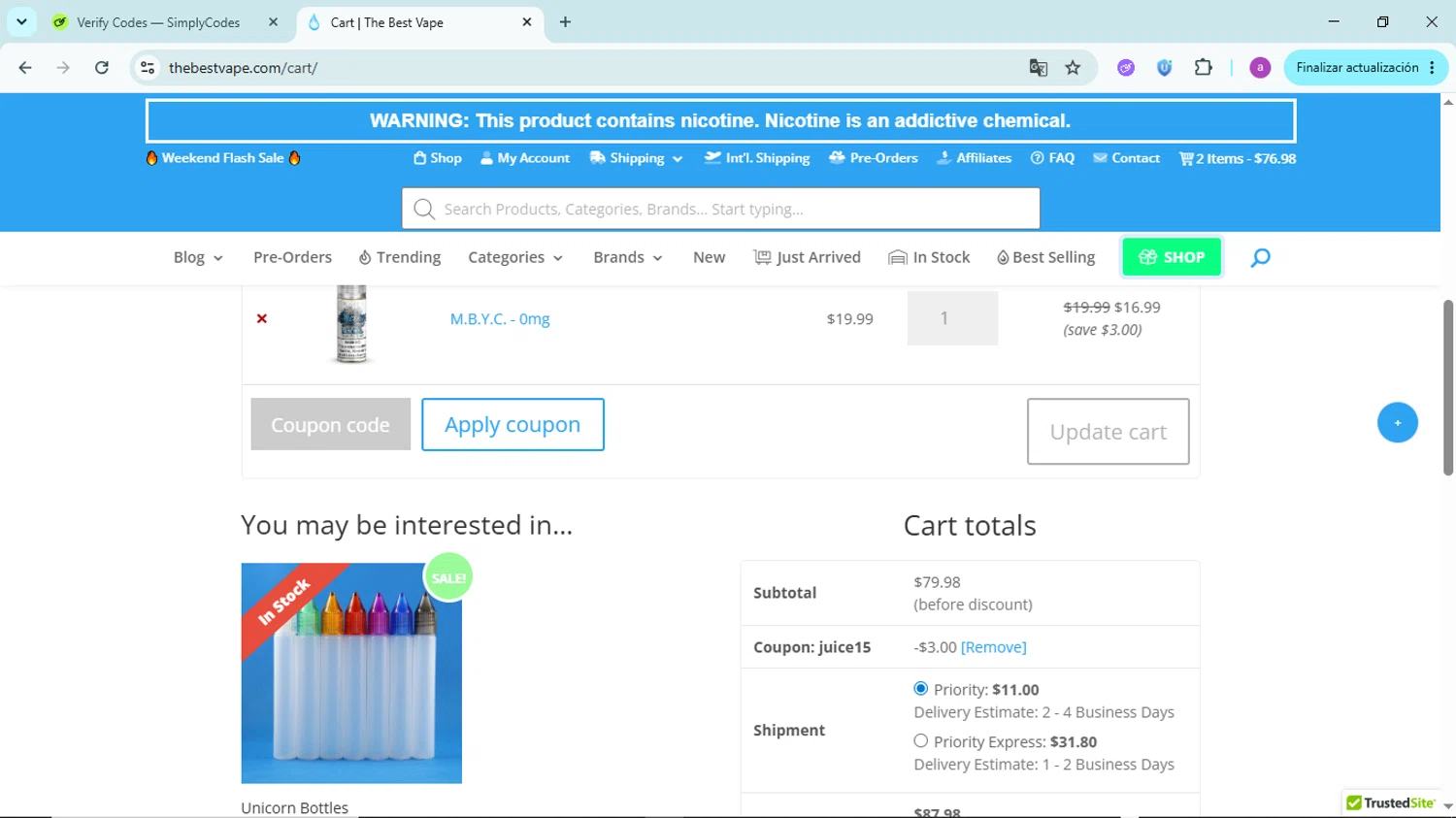Expand the Shipping dropdown menu

coord(637,158)
